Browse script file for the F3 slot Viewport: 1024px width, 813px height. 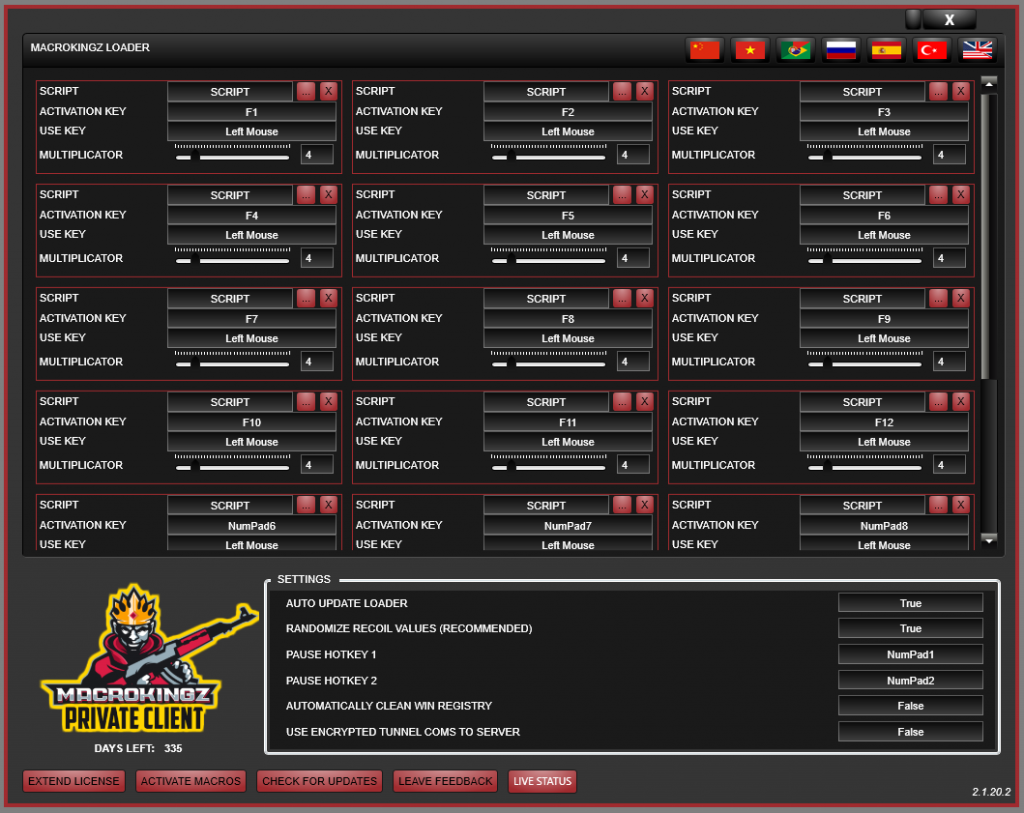(x=938, y=91)
